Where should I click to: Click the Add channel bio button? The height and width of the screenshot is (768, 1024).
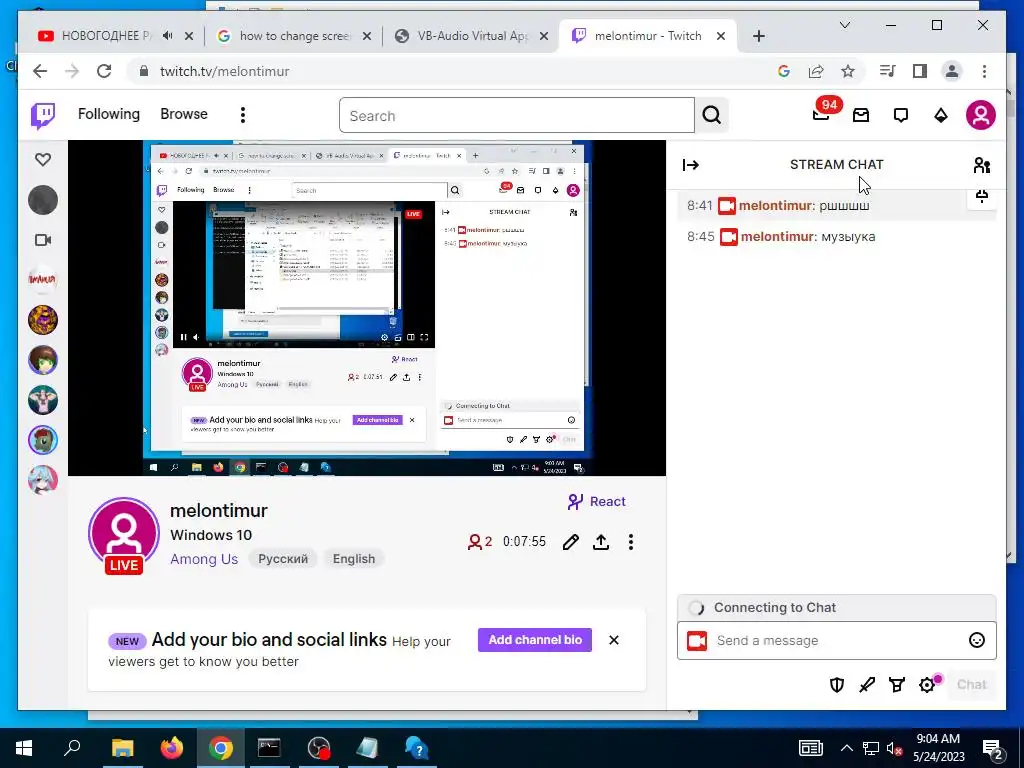[x=535, y=640]
